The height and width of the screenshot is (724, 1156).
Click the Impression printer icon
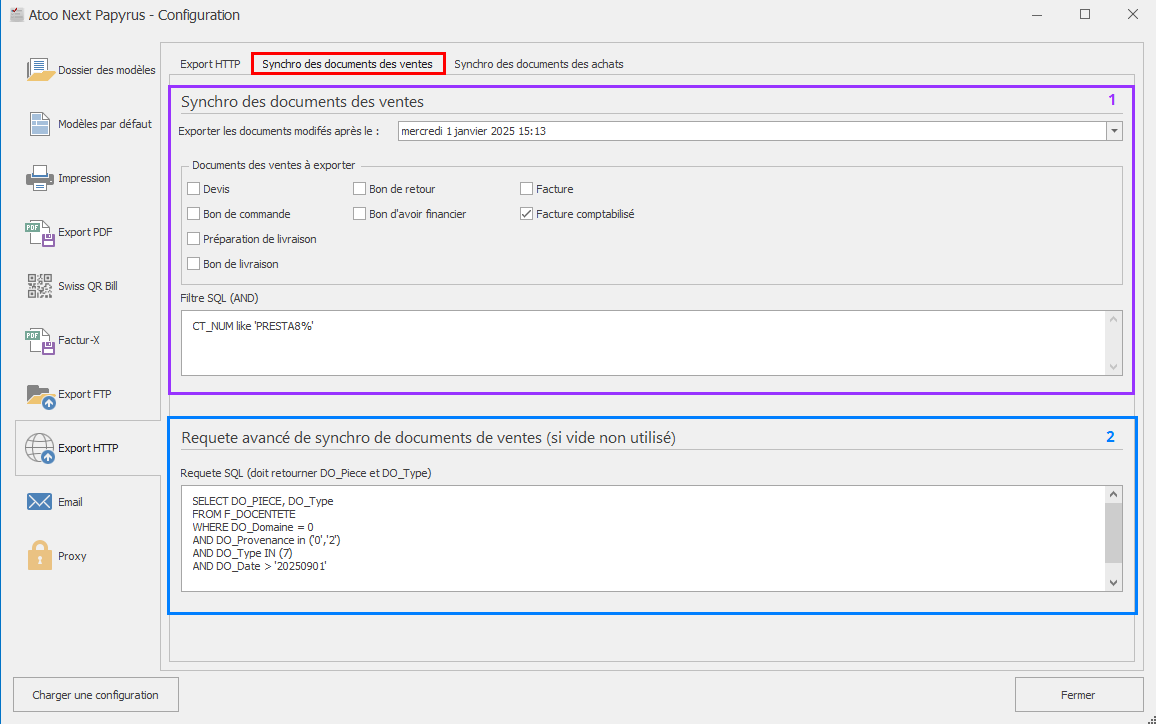click(40, 178)
